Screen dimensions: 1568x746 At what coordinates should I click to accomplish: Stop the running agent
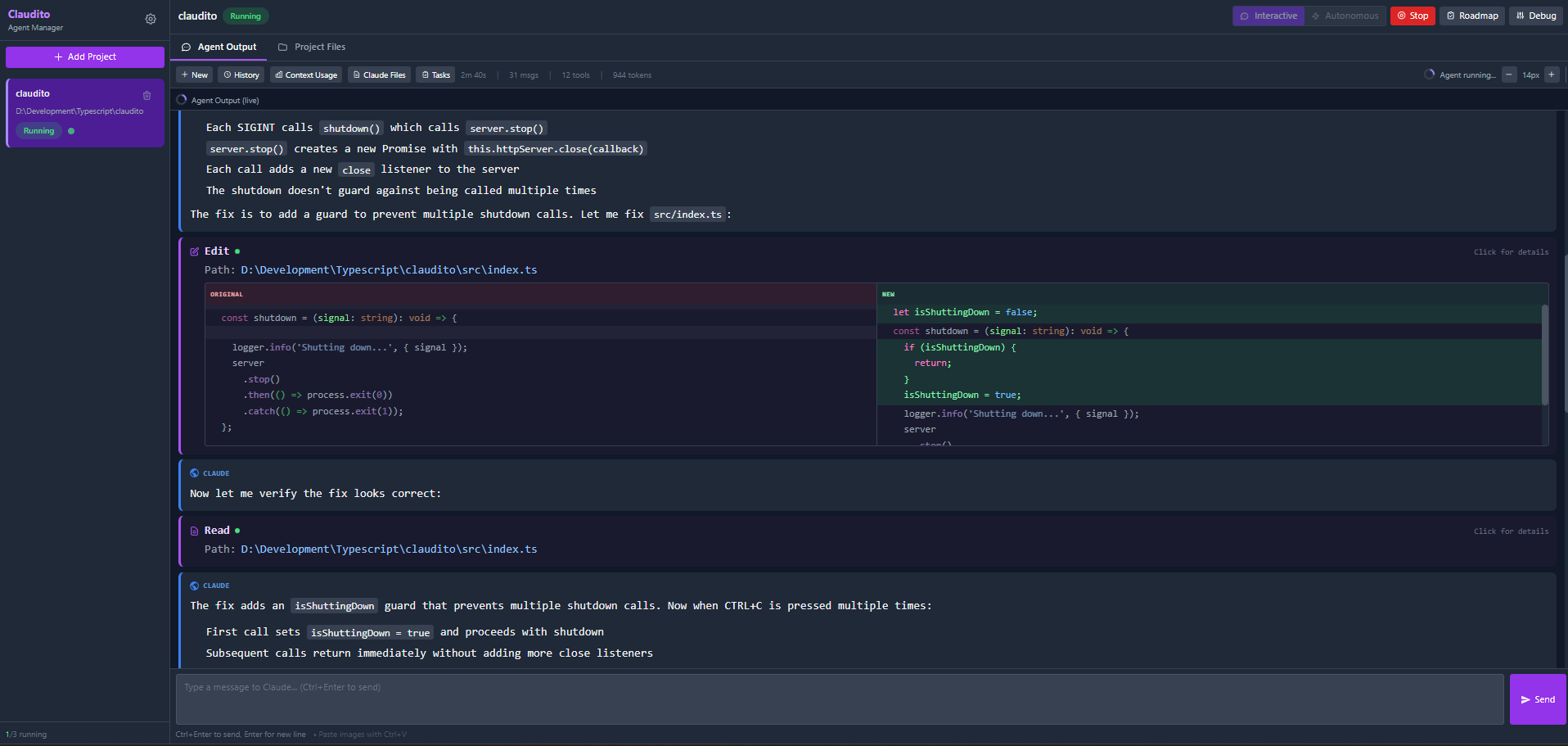[1412, 15]
